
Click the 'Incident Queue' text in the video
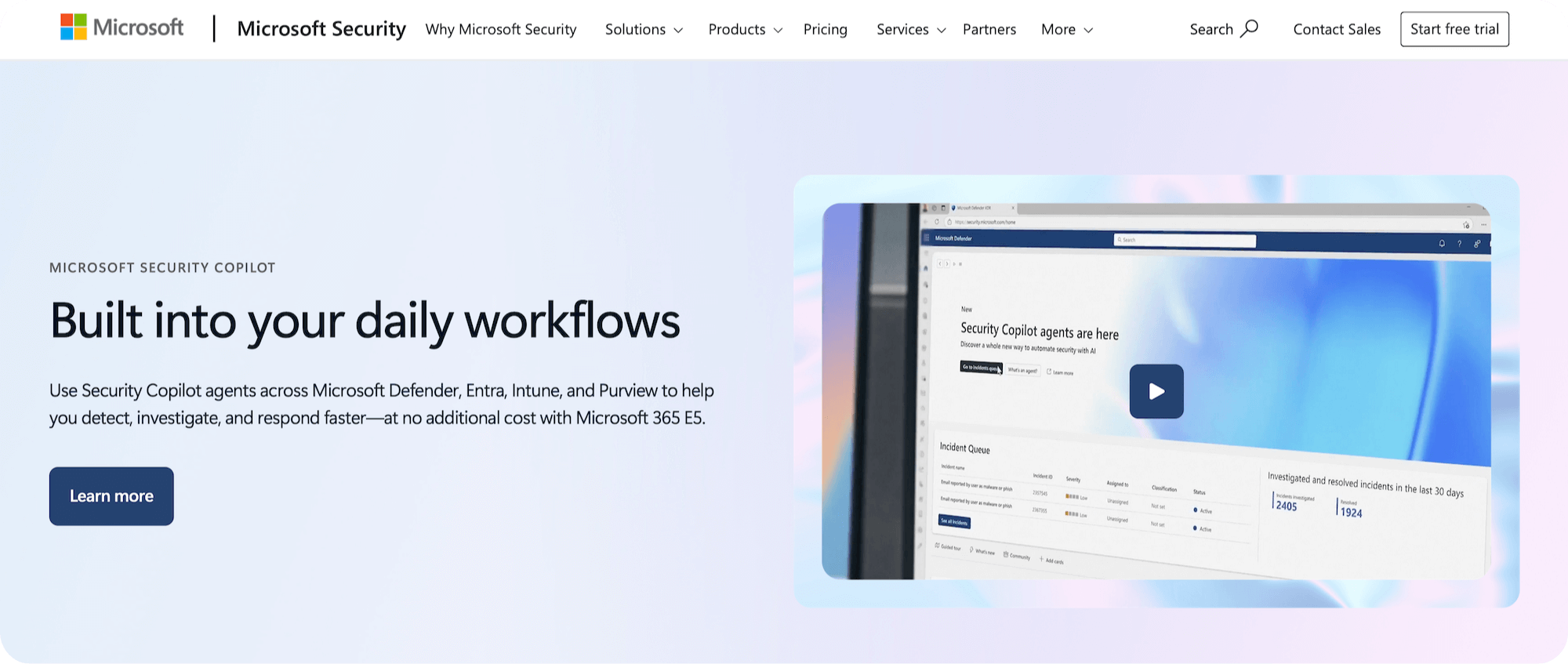[x=965, y=448]
